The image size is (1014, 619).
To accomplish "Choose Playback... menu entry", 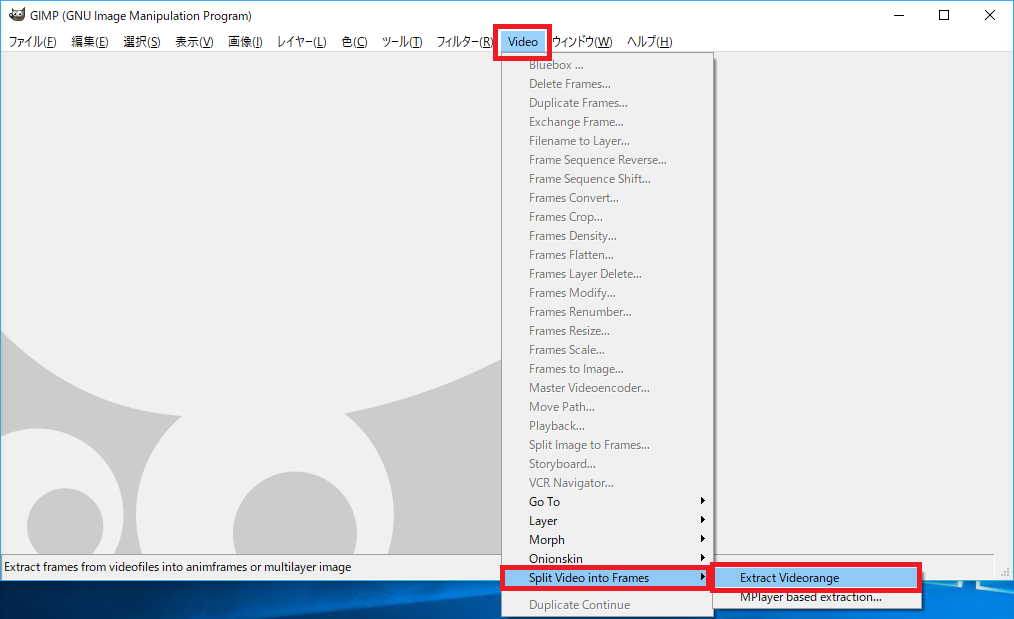I will 607,426.
